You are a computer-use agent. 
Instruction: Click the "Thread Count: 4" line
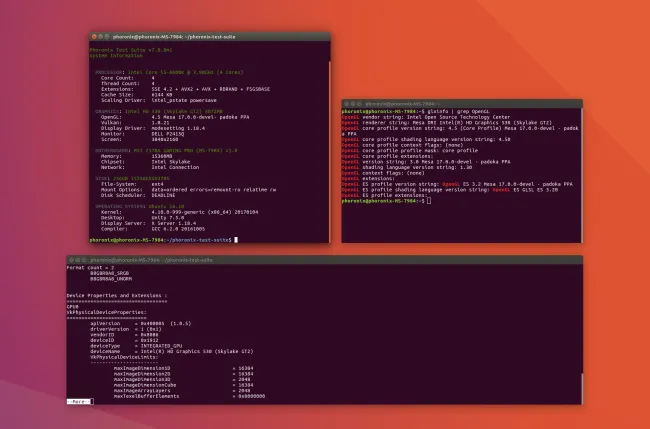[128, 83]
